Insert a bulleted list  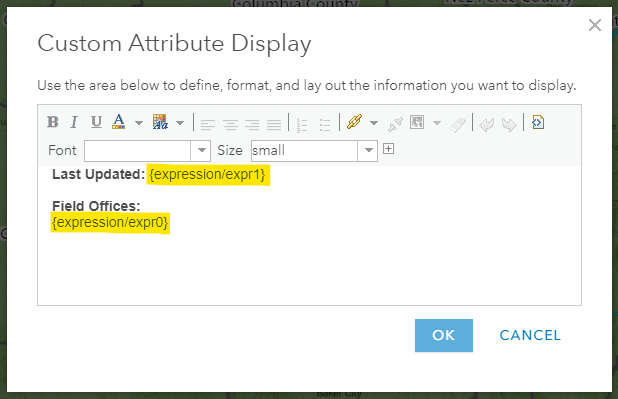(325, 125)
